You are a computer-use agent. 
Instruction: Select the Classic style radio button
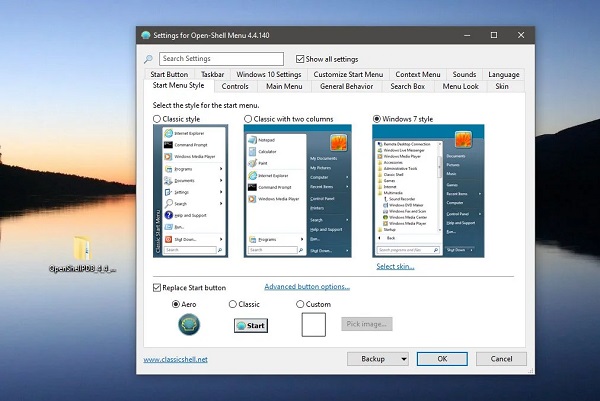(x=157, y=119)
